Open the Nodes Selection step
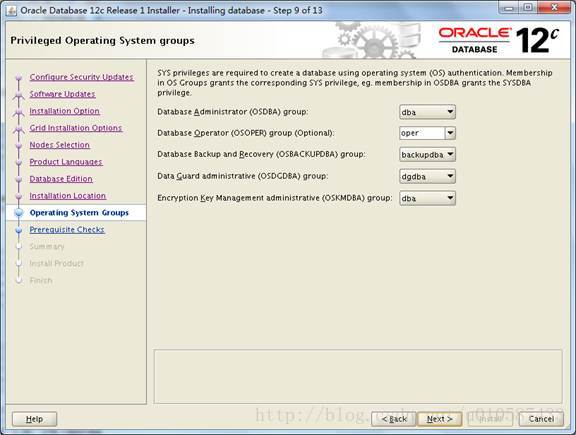The width and height of the screenshot is (576, 435). (x=60, y=145)
